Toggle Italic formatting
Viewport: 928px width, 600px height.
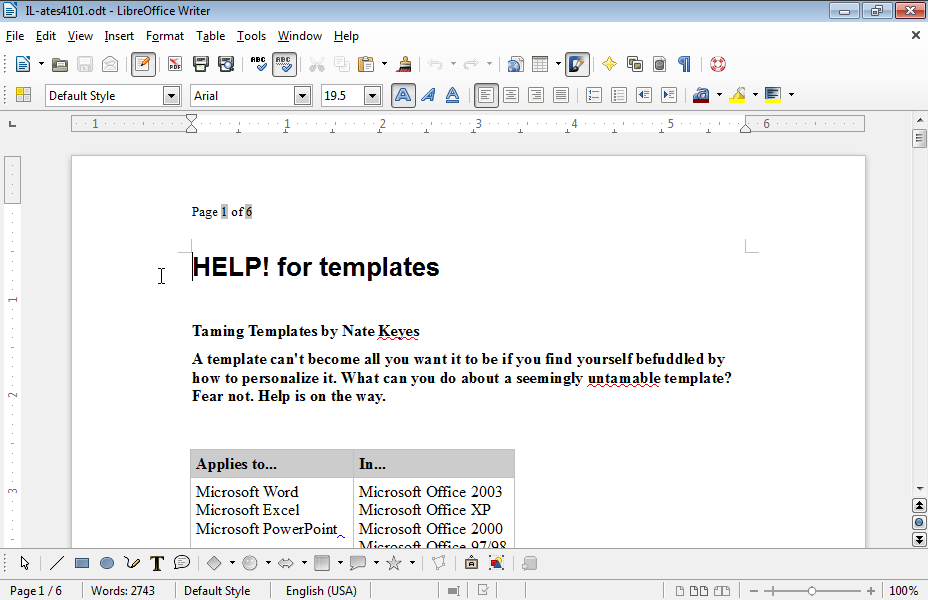(428, 95)
